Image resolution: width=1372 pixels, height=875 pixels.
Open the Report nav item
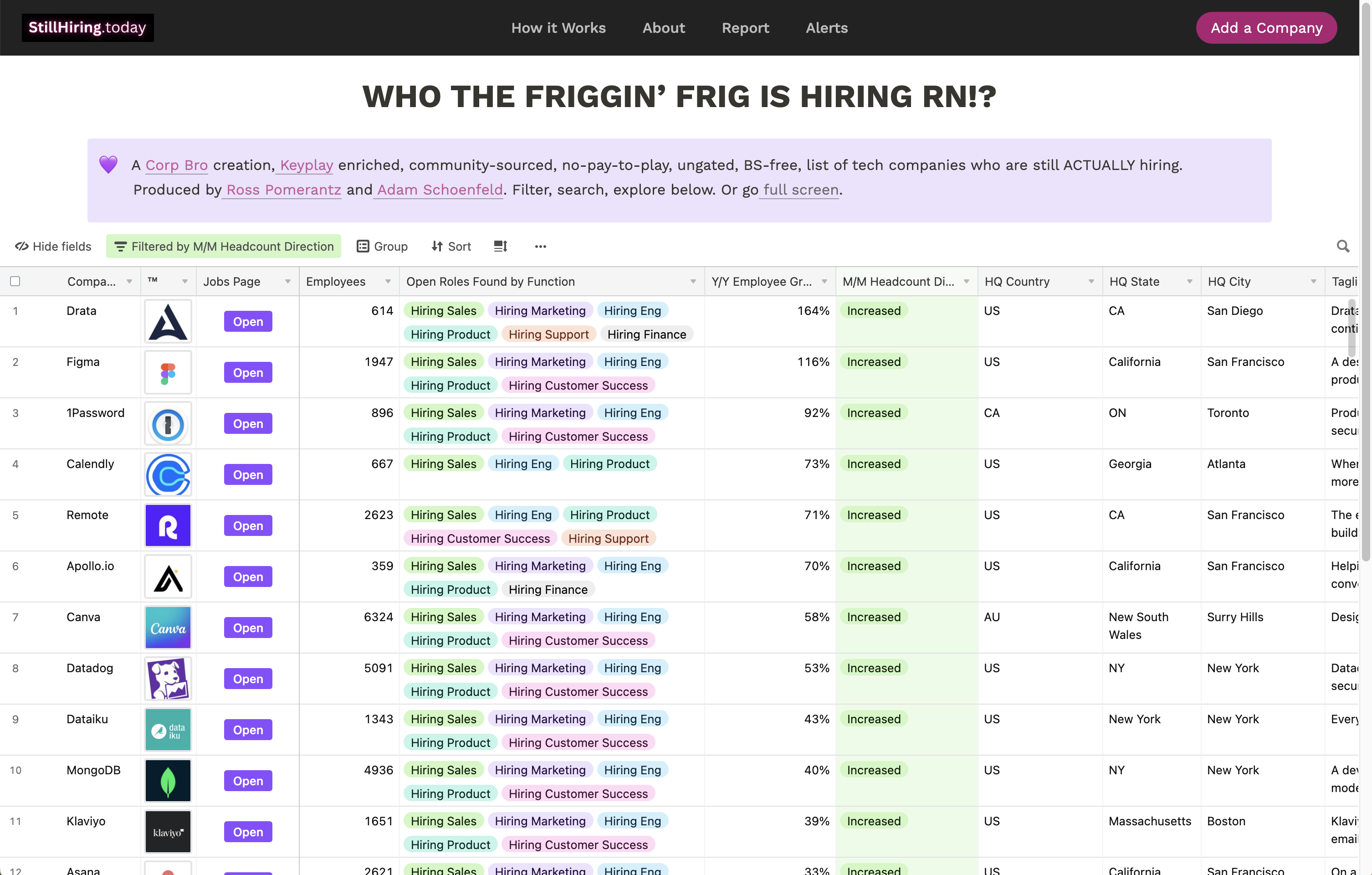tap(745, 28)
